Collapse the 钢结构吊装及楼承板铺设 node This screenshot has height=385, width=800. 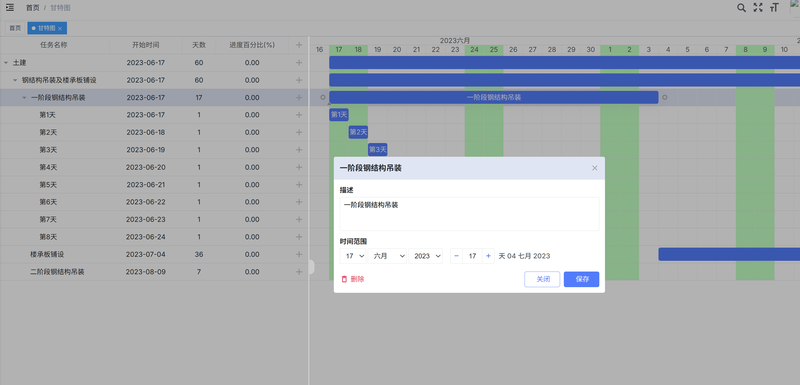pyautogui.click(x=15, y=80)
